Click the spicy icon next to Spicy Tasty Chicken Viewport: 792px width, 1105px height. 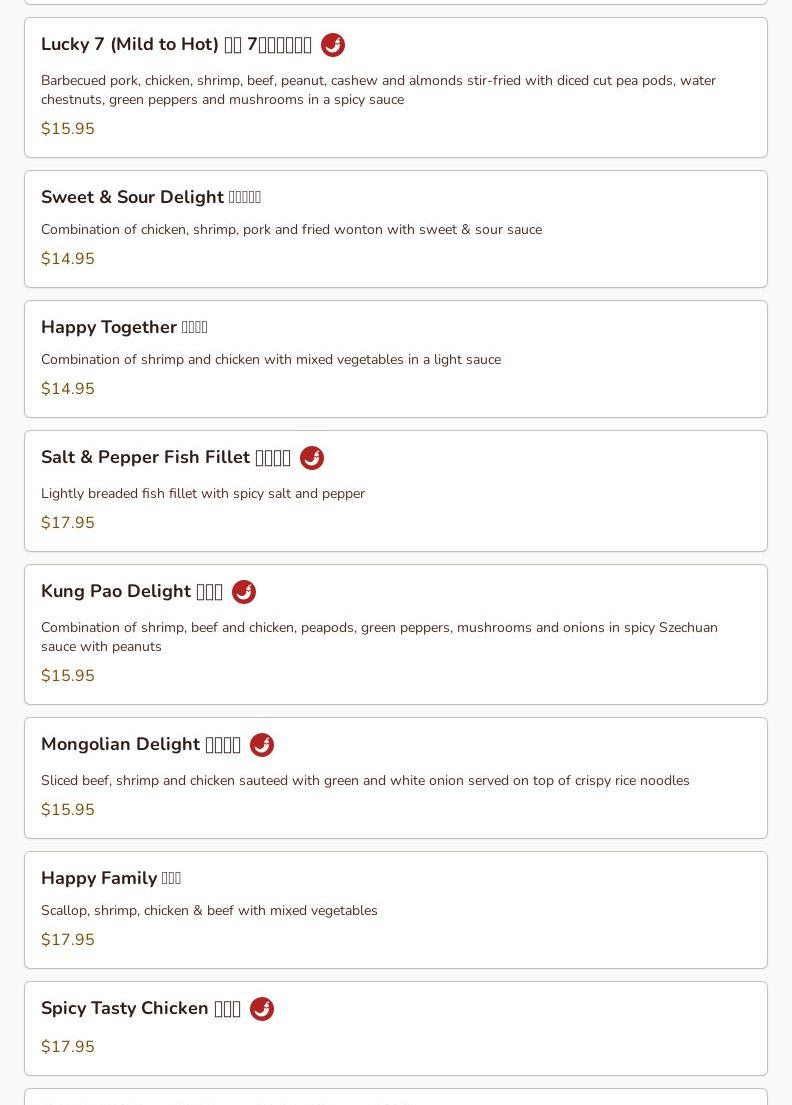tap(261, 1009)
